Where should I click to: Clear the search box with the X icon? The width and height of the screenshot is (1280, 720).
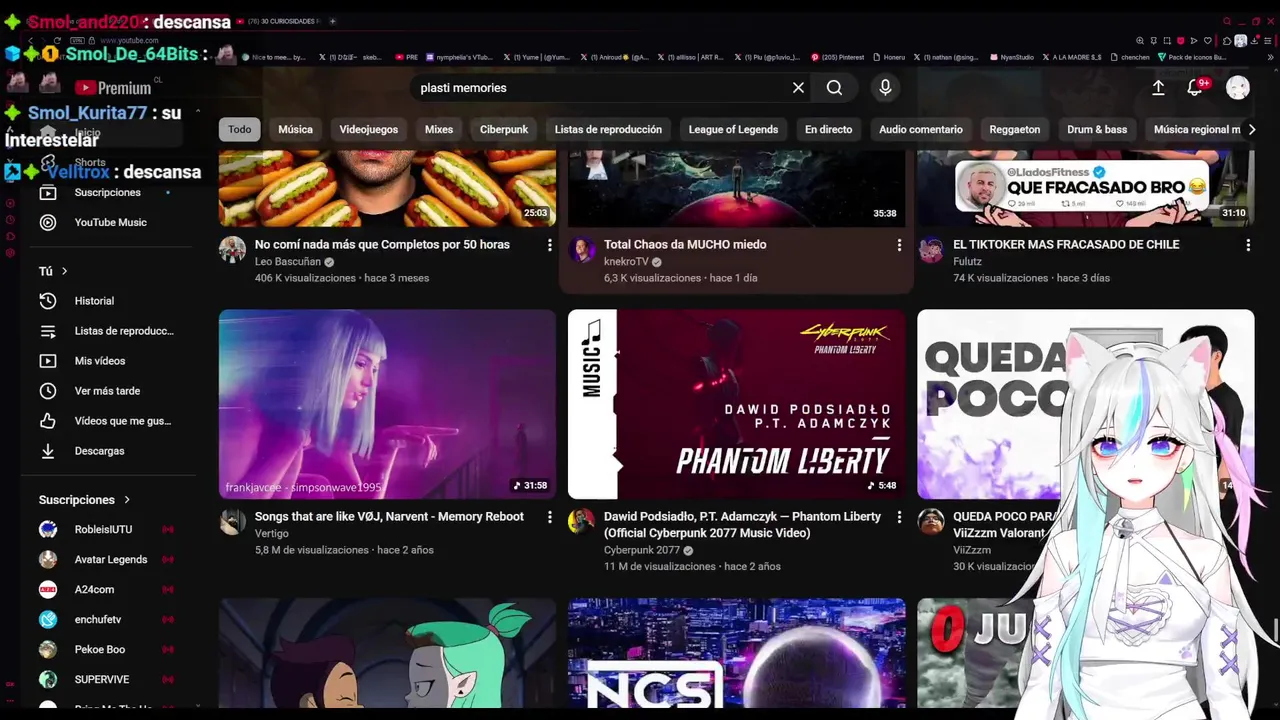[798, 88]
